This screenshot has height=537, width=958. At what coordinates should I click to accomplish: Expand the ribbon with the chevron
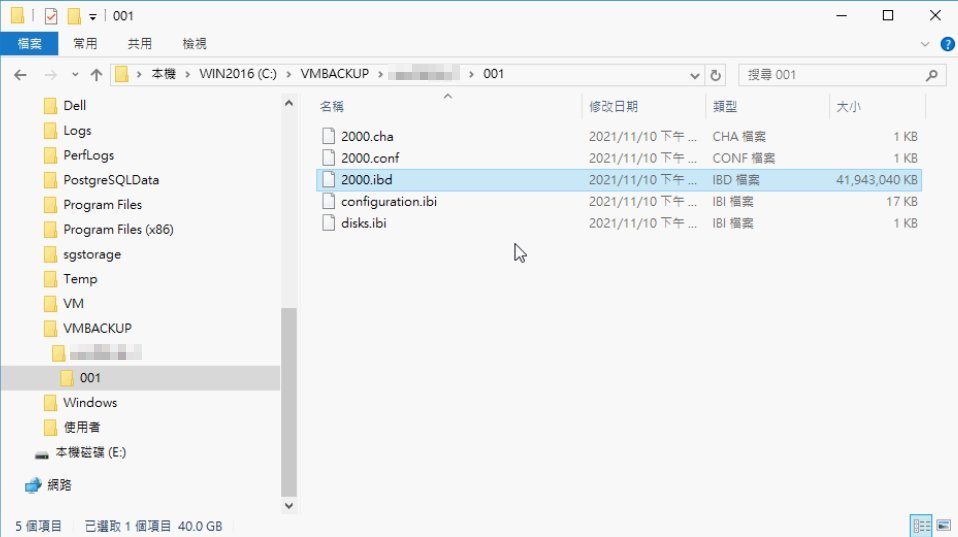(925, 44)
